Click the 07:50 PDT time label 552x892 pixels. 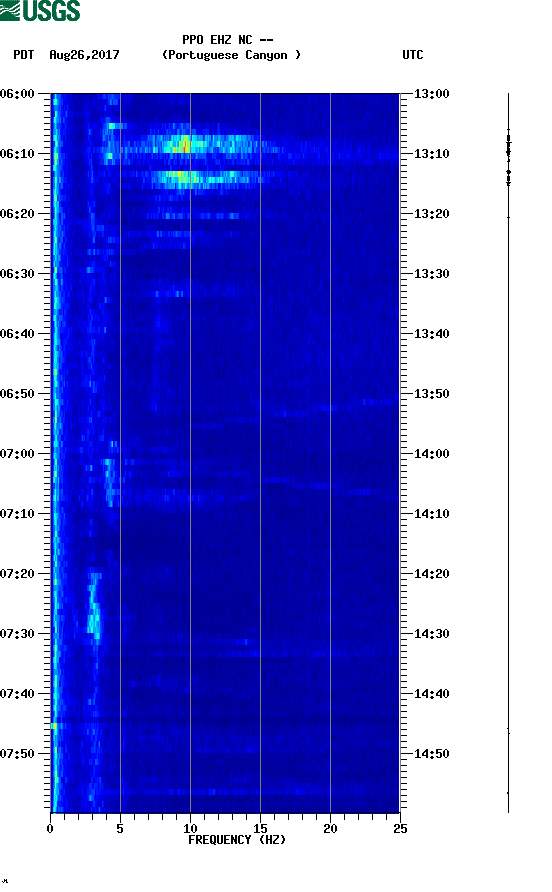click(17, 754)
